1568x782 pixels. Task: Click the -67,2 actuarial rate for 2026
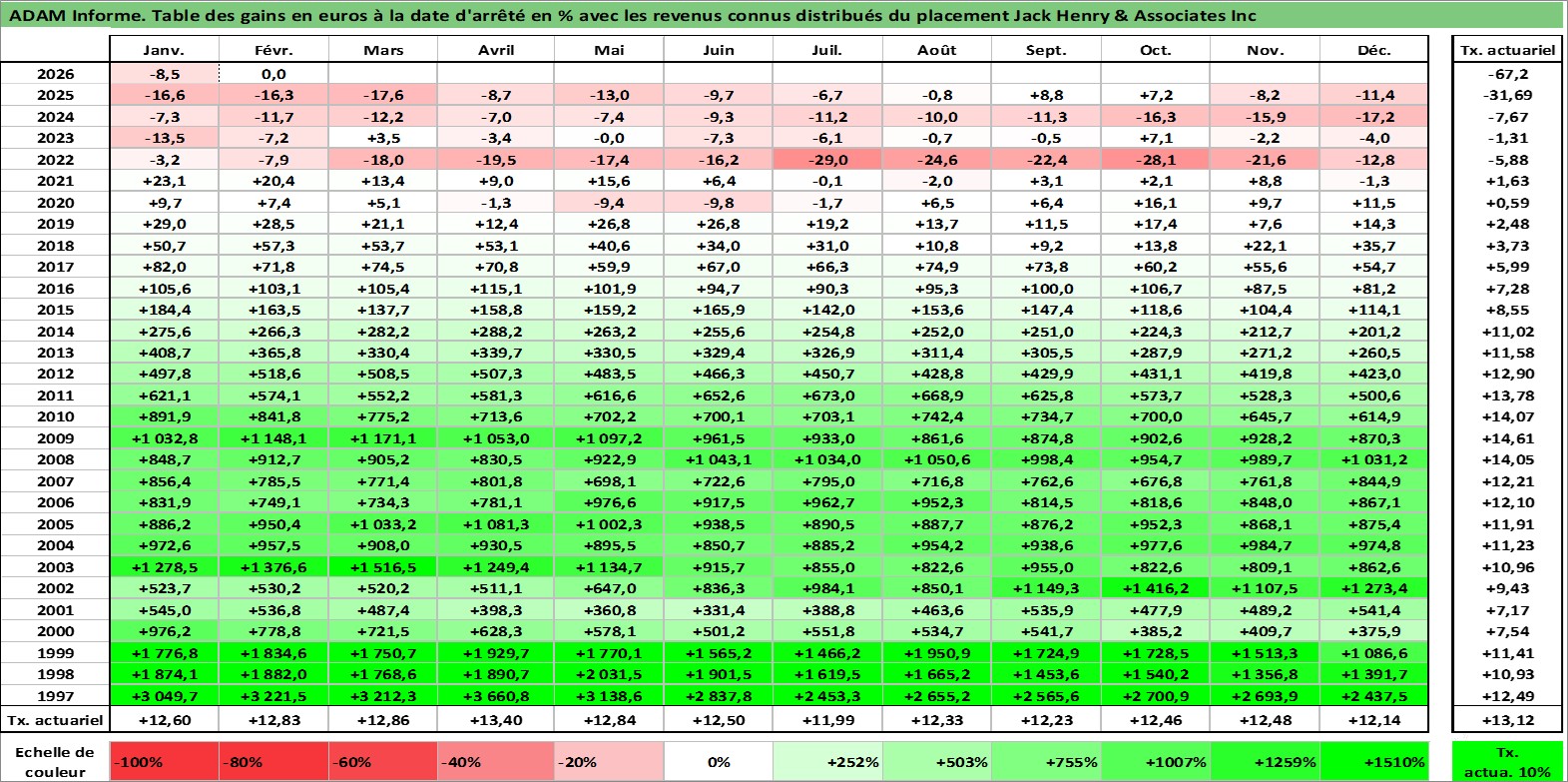[x=1507, y=74]
